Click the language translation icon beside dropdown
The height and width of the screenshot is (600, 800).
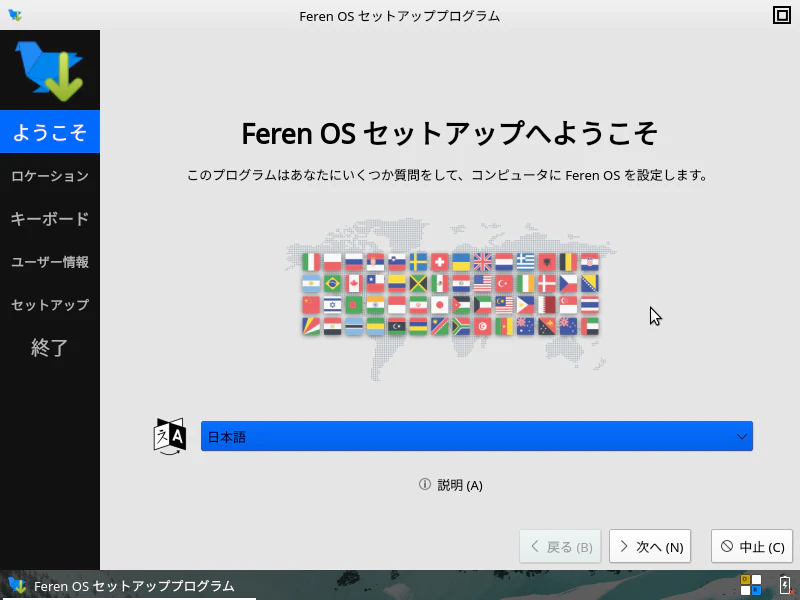[169, 436]
